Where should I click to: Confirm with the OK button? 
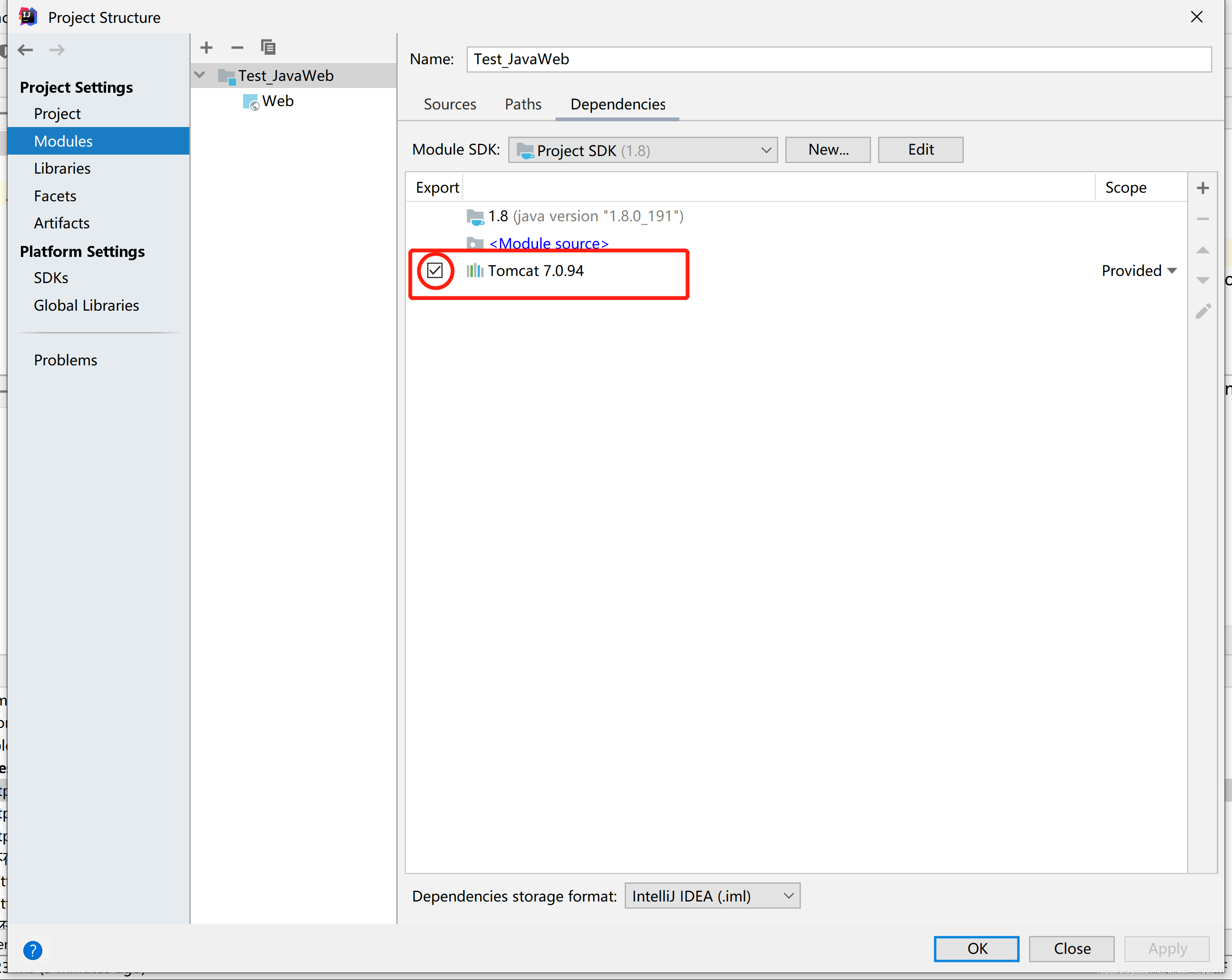click(x=977, y=949)
